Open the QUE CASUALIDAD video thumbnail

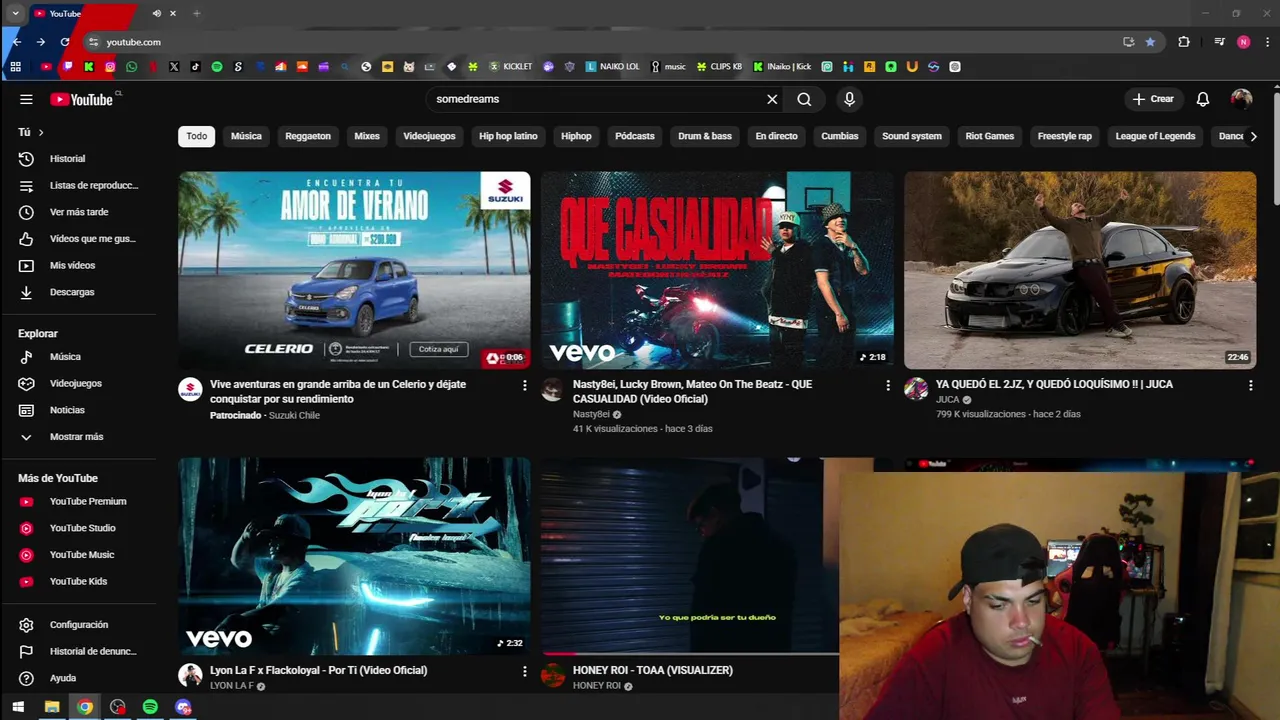tap(717, 270)
